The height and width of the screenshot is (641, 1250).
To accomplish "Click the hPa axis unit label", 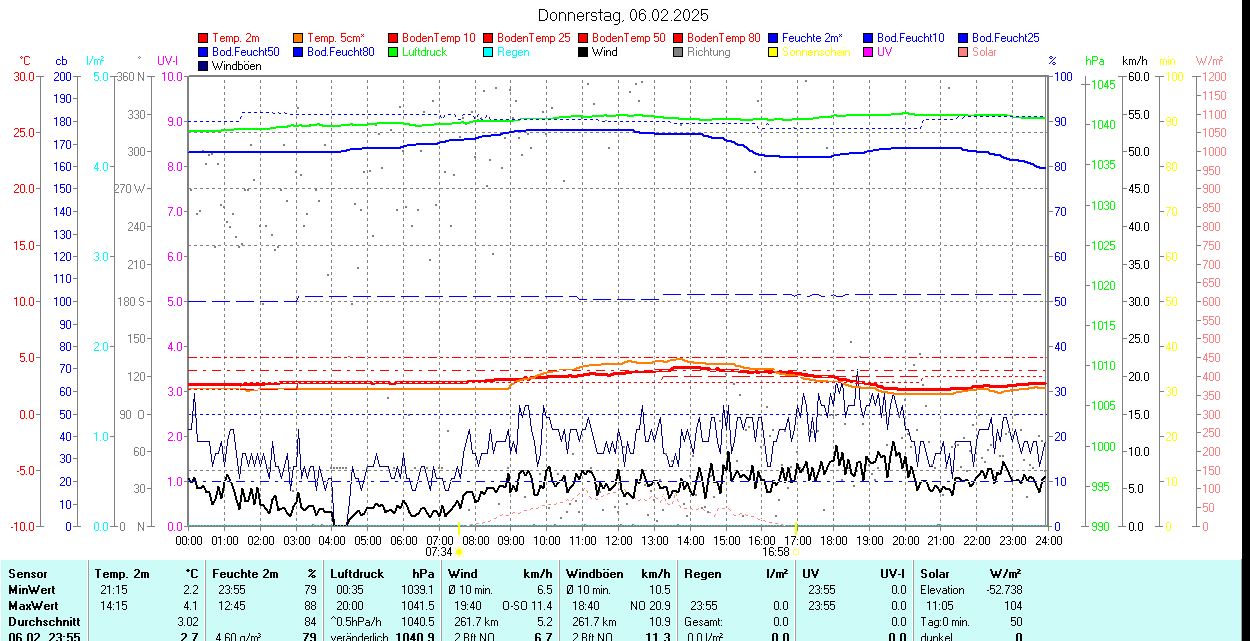I will pos(1095,60).
